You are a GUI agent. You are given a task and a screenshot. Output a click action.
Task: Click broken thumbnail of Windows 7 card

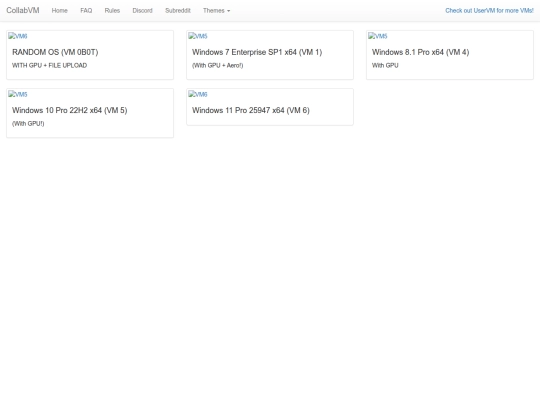(198, 36)
